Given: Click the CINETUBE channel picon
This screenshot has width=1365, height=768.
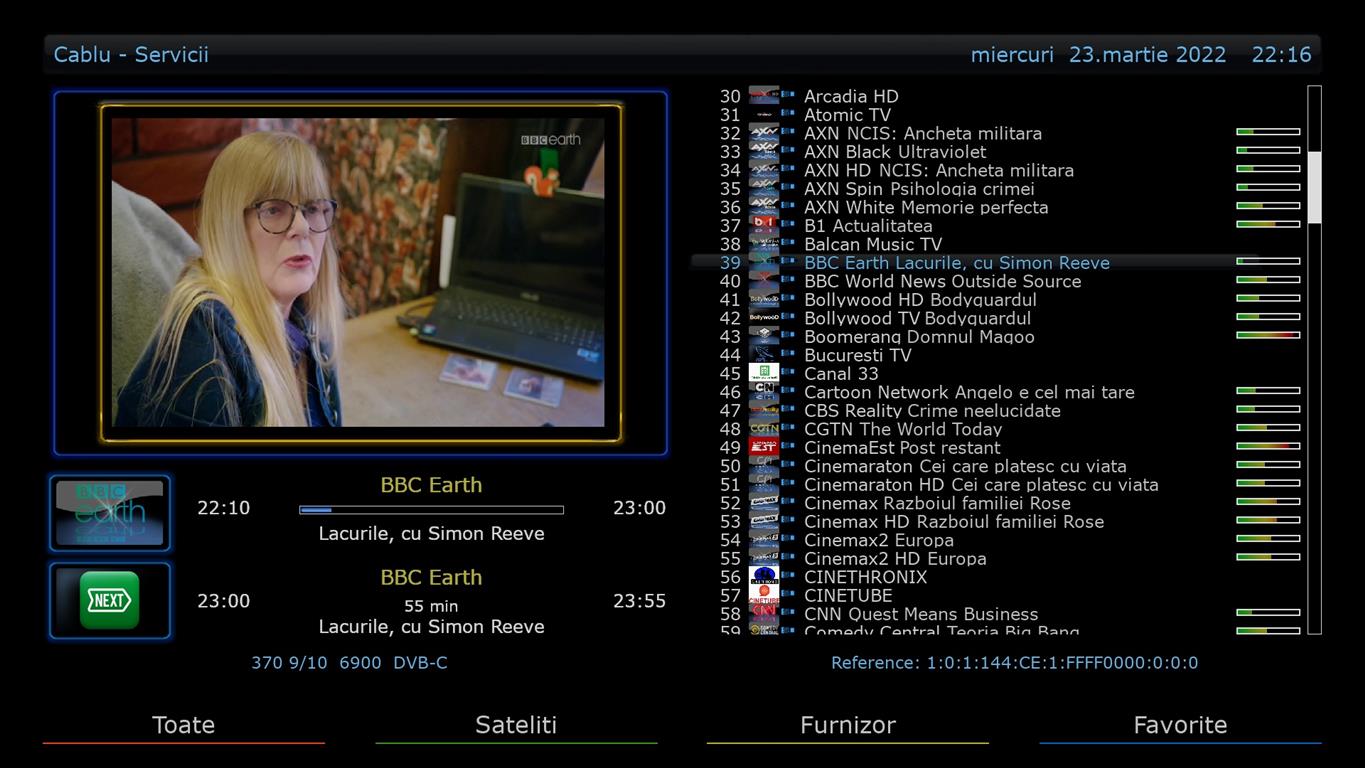Looking at the screenshot, I should [764, 596].
